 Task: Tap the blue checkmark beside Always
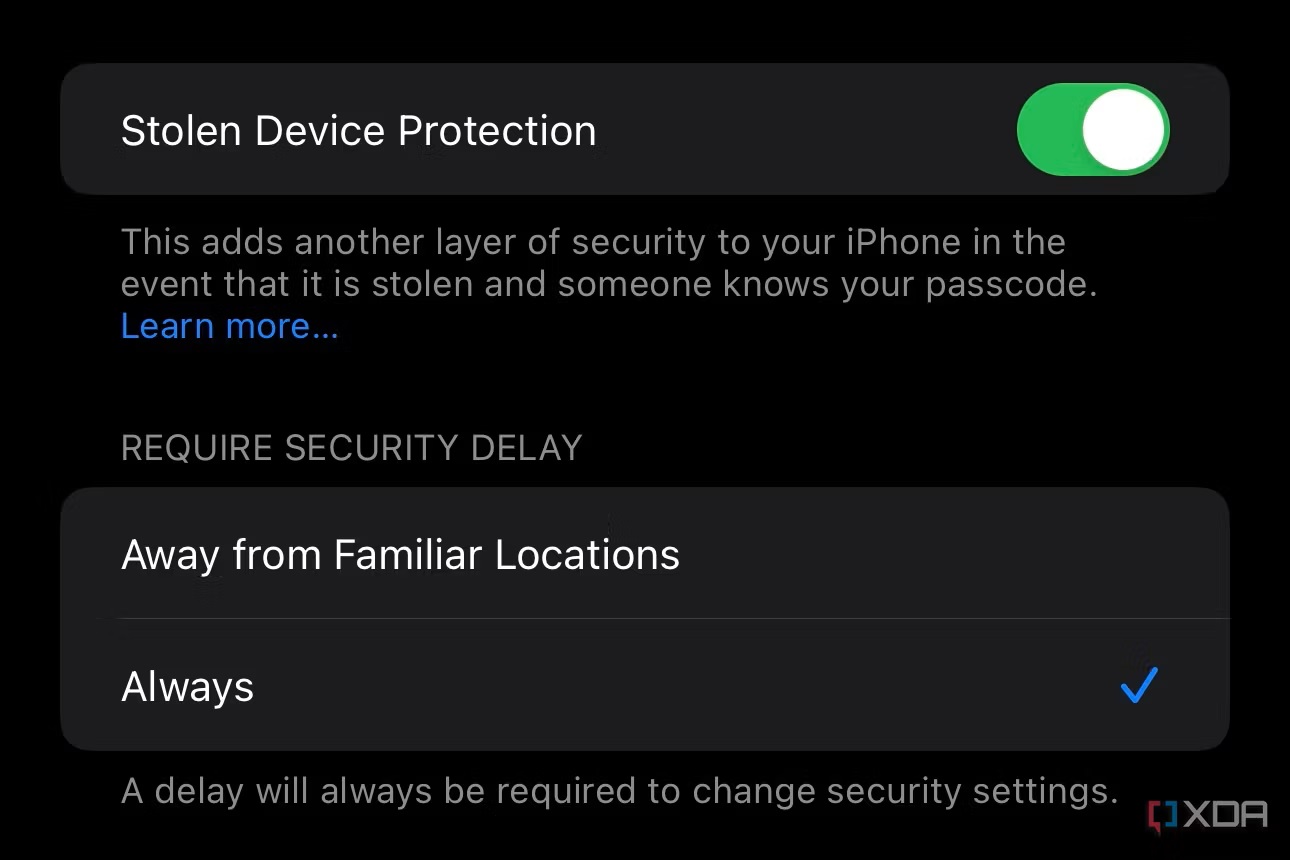(x=1139, y=685)
